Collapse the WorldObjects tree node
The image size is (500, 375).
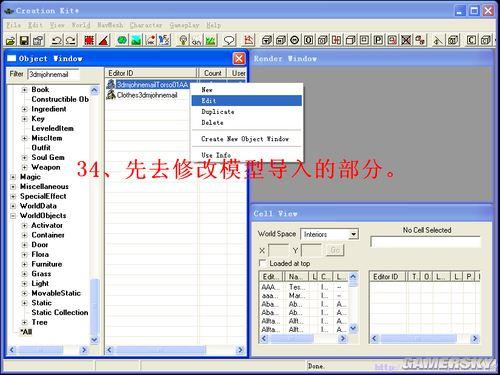(13, 216)
